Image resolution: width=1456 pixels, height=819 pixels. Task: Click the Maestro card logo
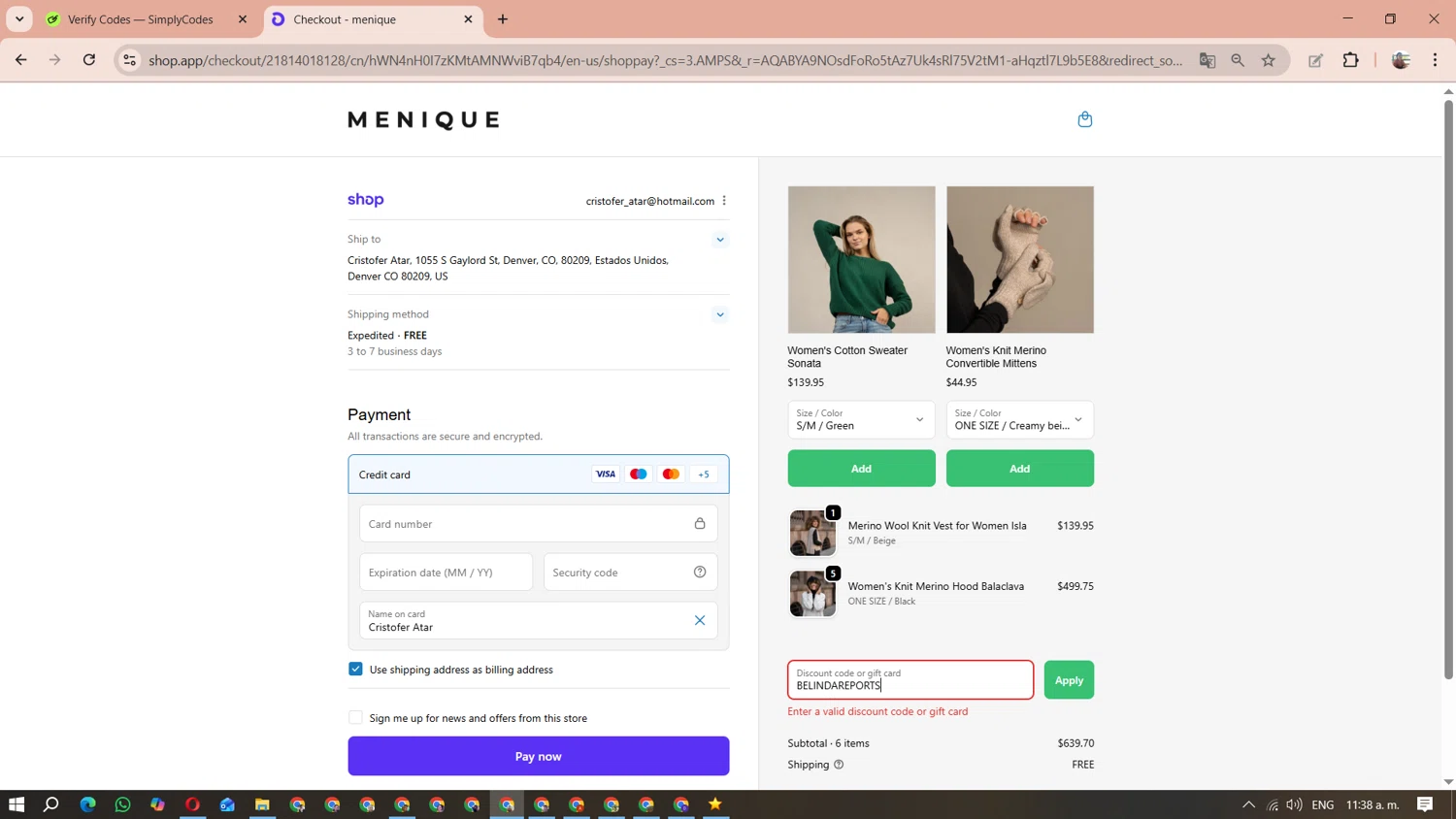pyautogui.click(x=638, y=475)
